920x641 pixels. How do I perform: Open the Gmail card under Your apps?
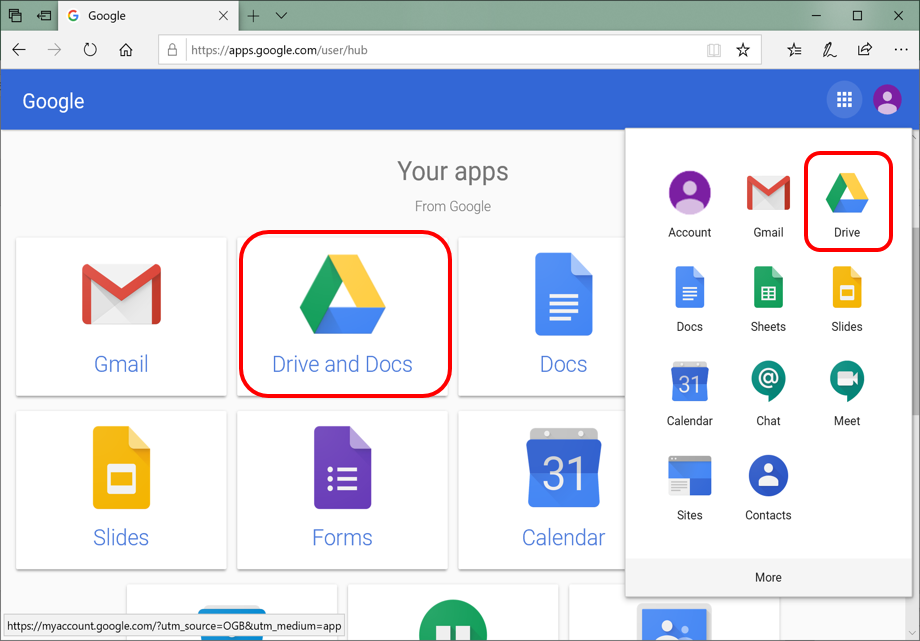[121, 316]
